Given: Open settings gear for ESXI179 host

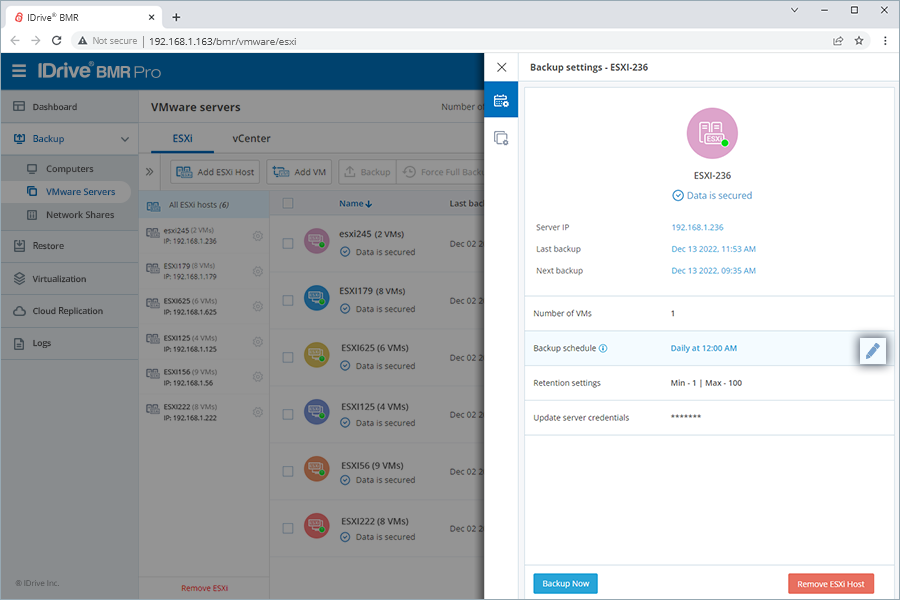Looking at the screenshot, I should (x=258, y=271).
